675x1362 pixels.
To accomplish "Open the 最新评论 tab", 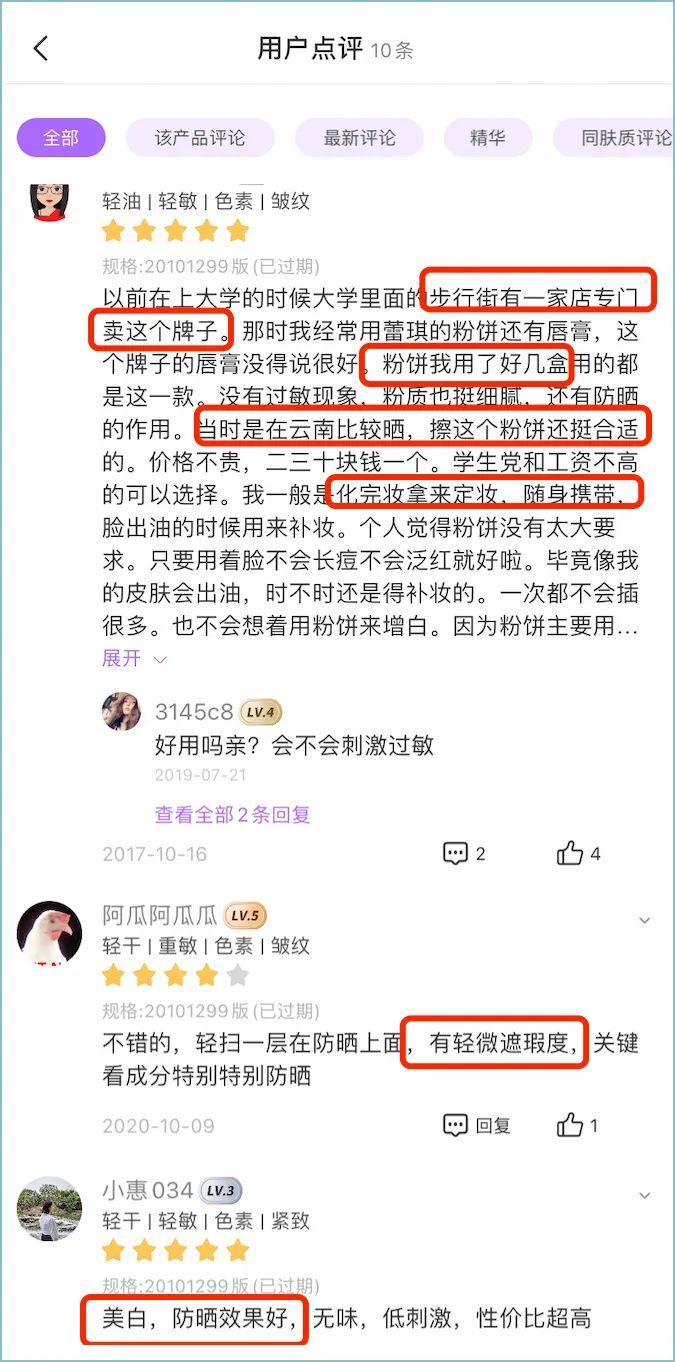I will pos(359,138).
